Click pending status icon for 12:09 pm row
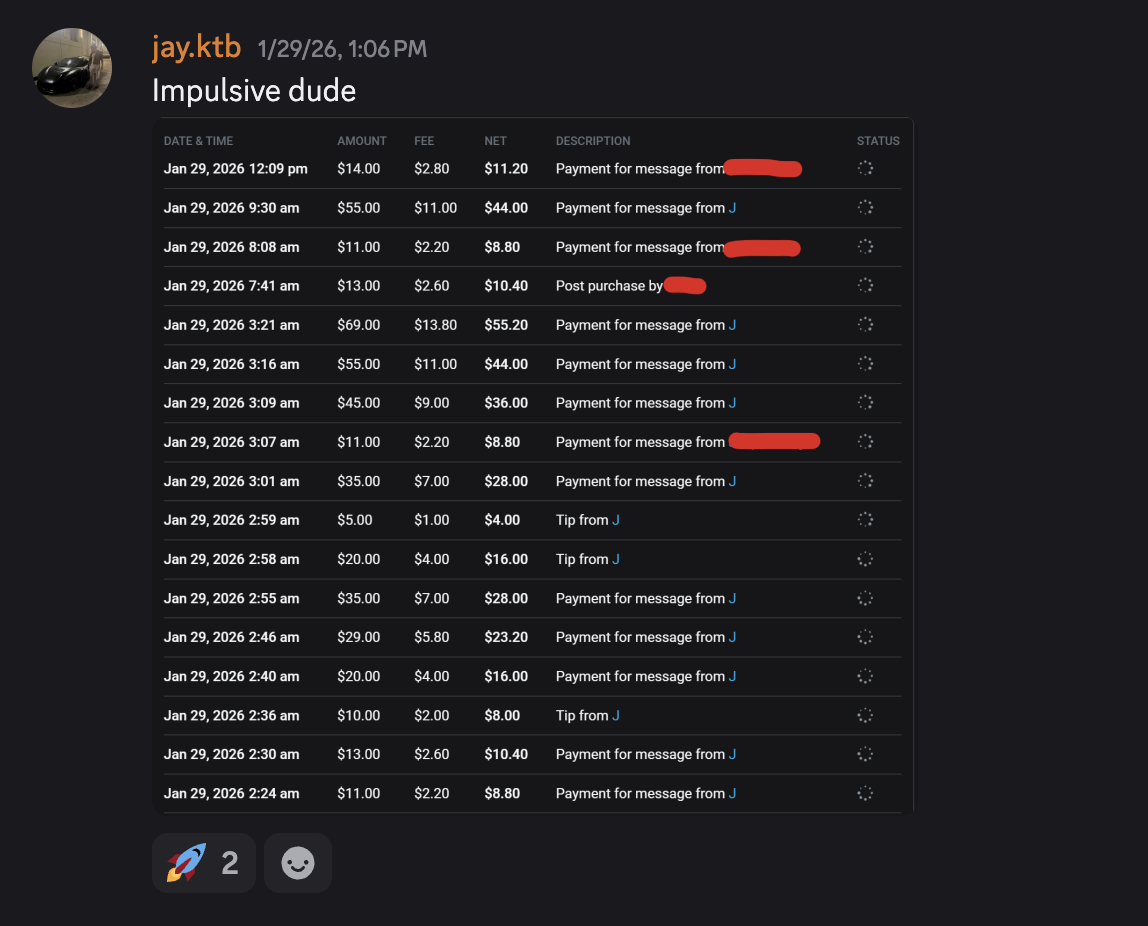1148x926 pixels. [x=866, y=168]
